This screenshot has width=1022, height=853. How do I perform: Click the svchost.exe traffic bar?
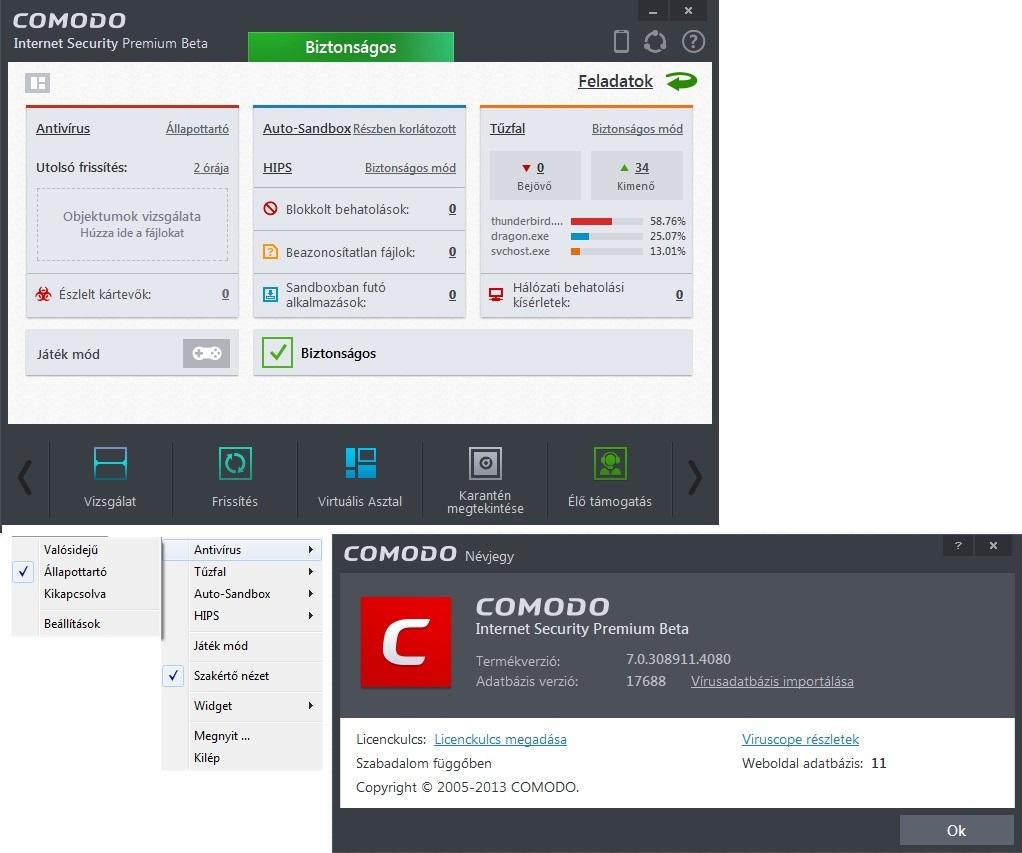coord(607,252)
